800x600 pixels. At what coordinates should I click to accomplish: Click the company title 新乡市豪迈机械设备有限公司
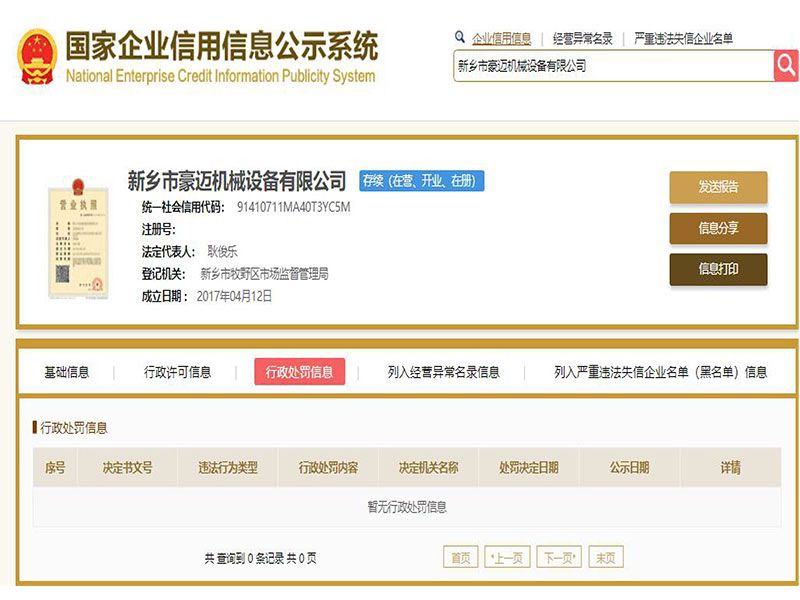[237, 181]
